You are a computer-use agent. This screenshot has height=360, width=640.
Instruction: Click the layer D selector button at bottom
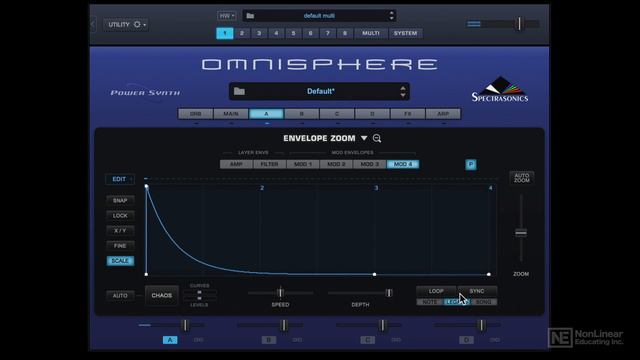[x=467, y=340]
